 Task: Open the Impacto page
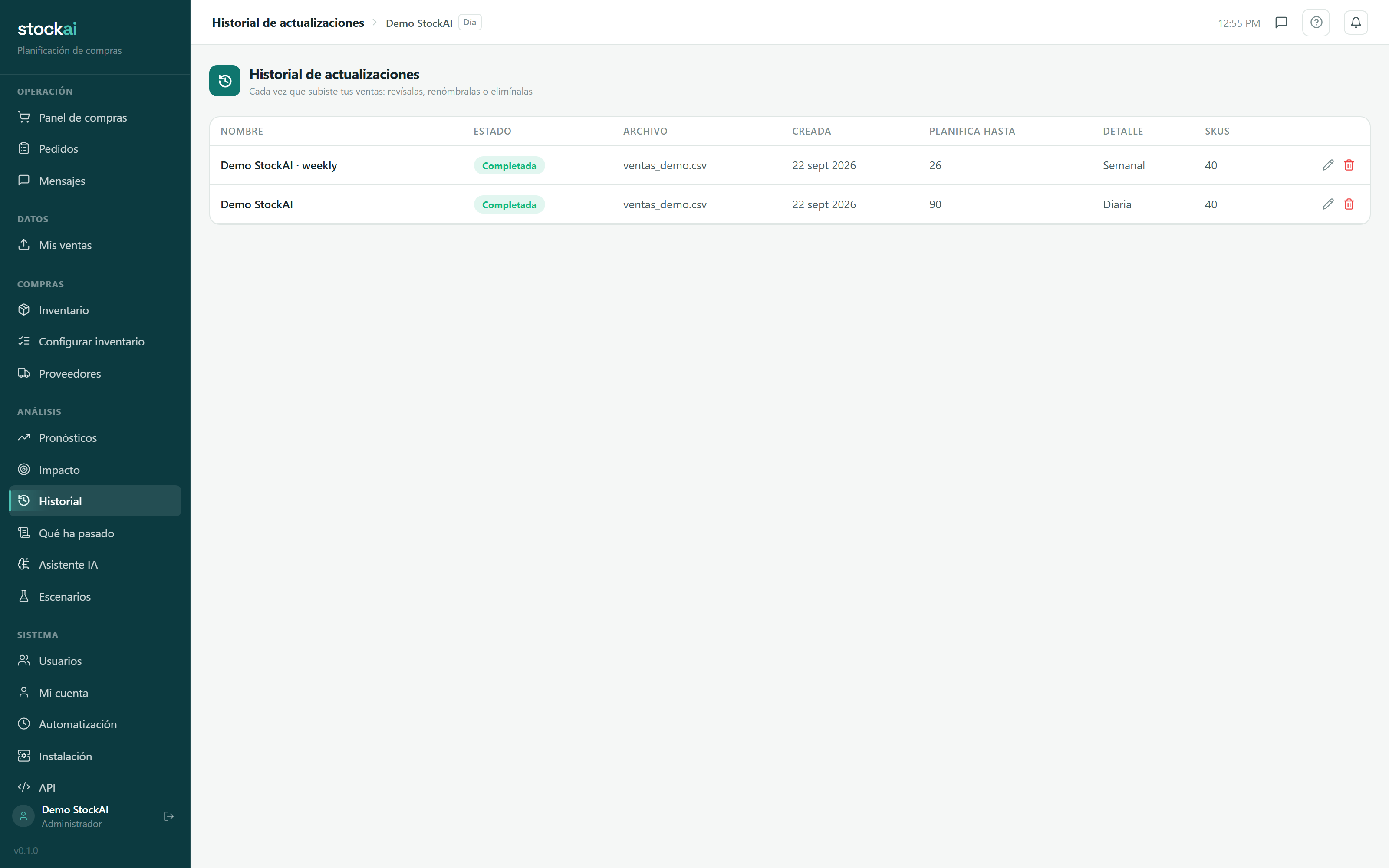[95, 470]
